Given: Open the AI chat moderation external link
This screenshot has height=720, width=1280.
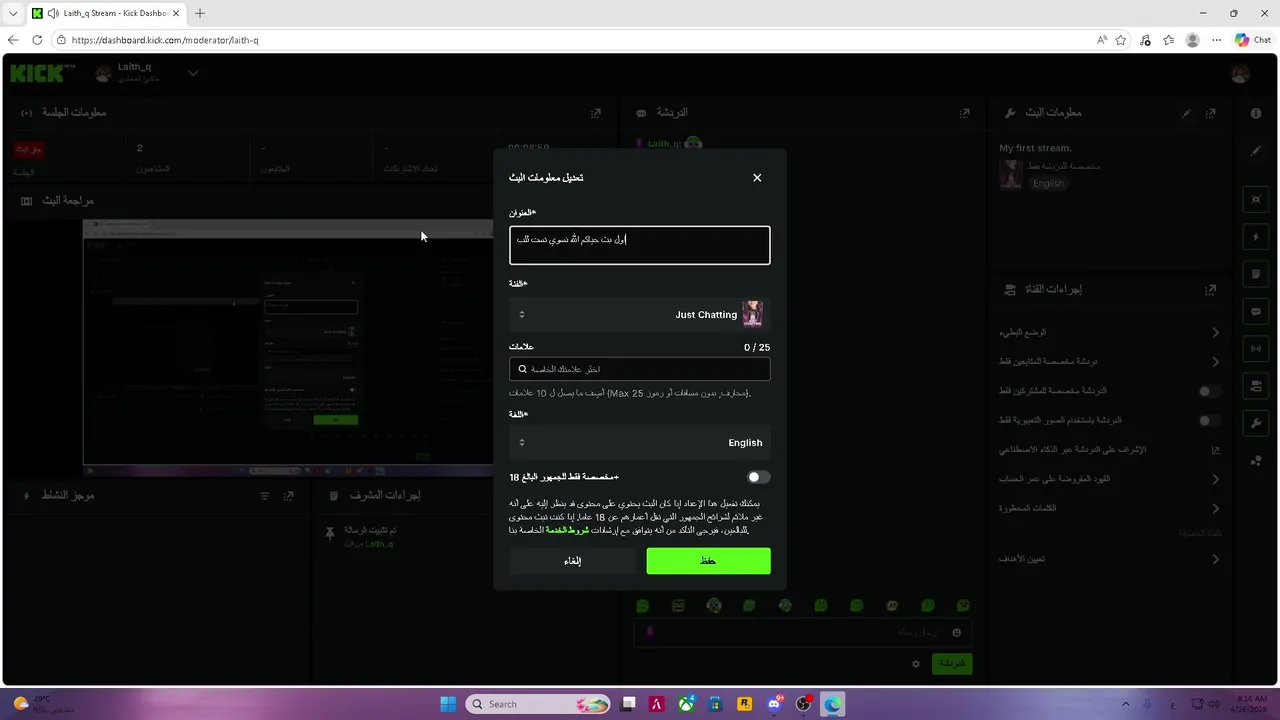Looking at the screenshot, I should [x=1216, y=450].
